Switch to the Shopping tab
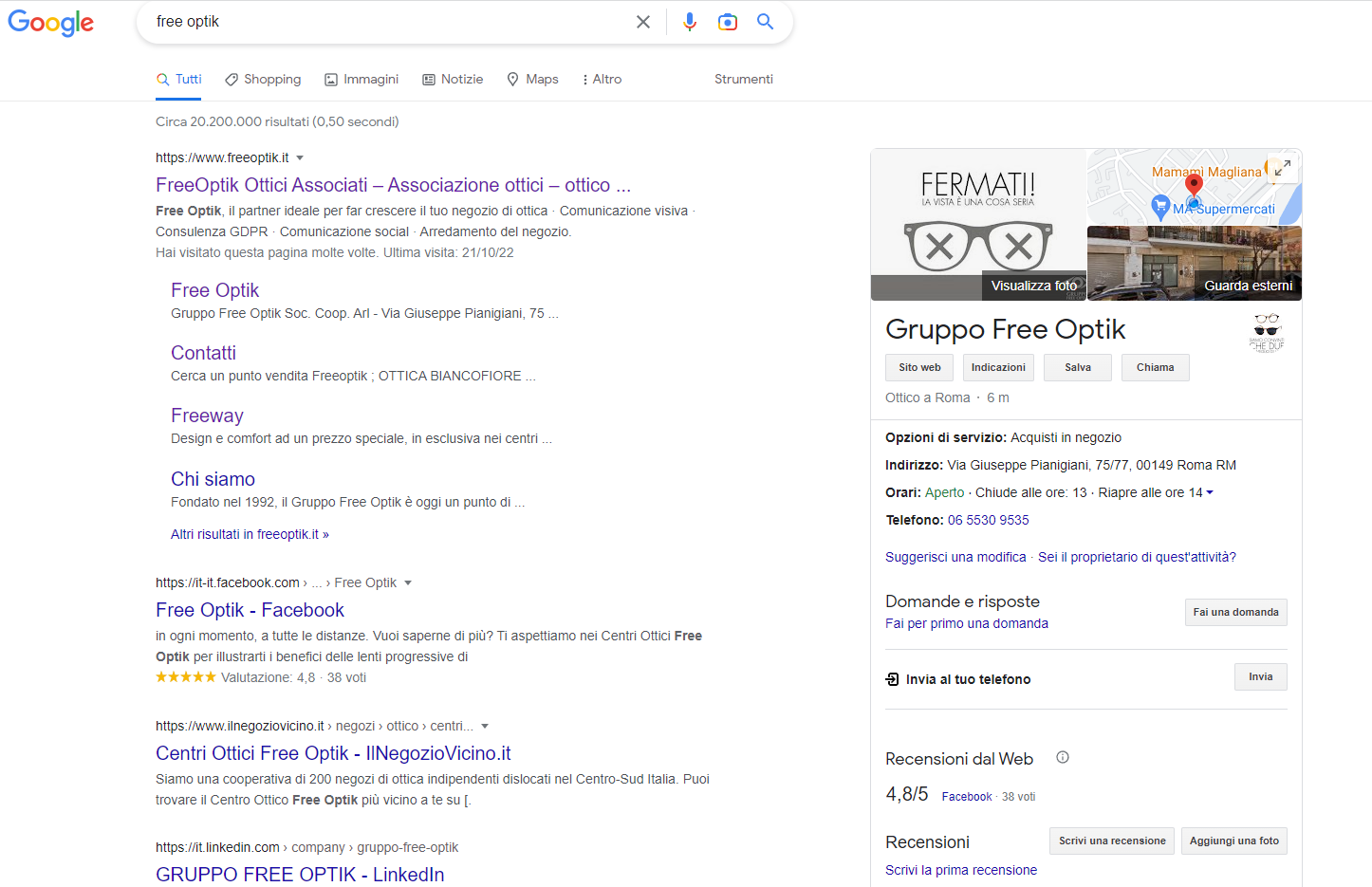Viewport: 1372px width, 887px height. coord(263,80)
